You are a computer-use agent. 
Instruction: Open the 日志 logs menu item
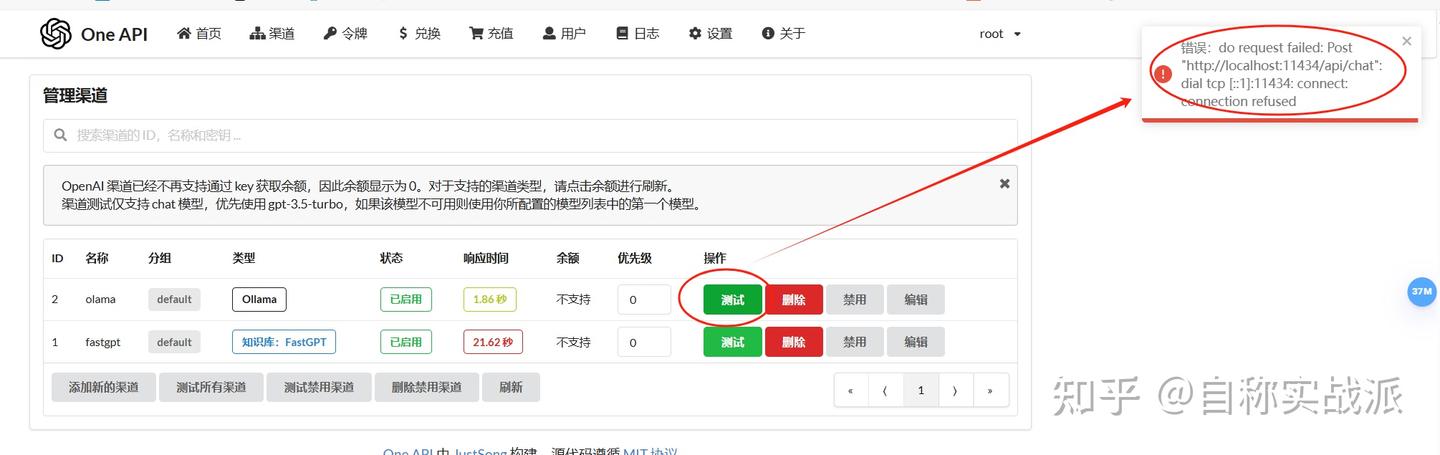[x=637, y=33]
